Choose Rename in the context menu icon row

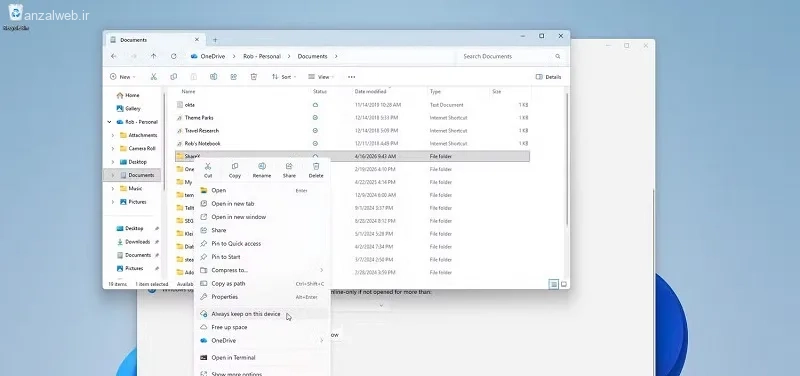[262, 170]
